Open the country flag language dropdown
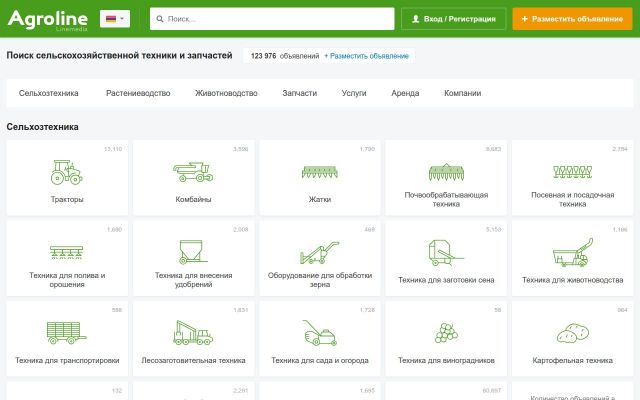640x400 pixels. (x=115, y=19)
